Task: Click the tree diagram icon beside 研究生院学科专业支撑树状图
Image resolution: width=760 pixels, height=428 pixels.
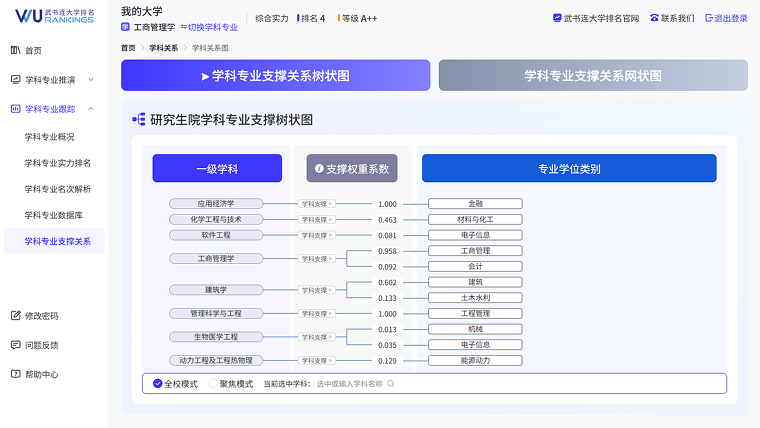Action: click(x=139, y=119)
